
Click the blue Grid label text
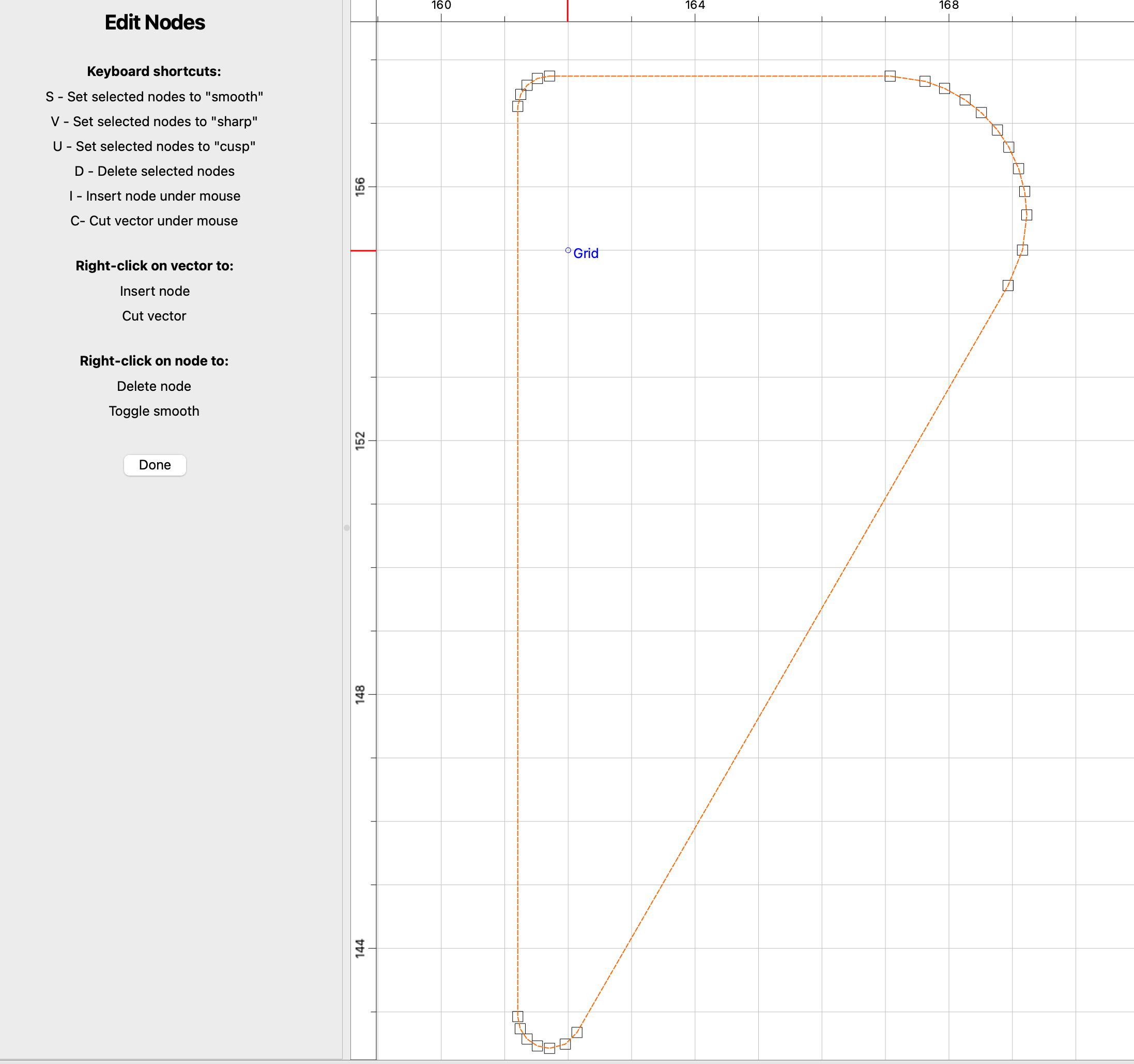(586, 253)
